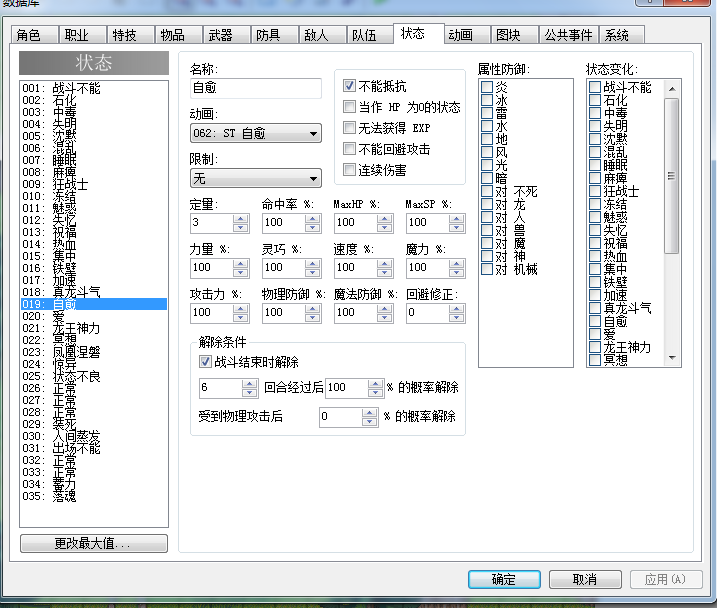Select state 019: 自愈
This screenshot has width=717, height=608.
(94, 304)
